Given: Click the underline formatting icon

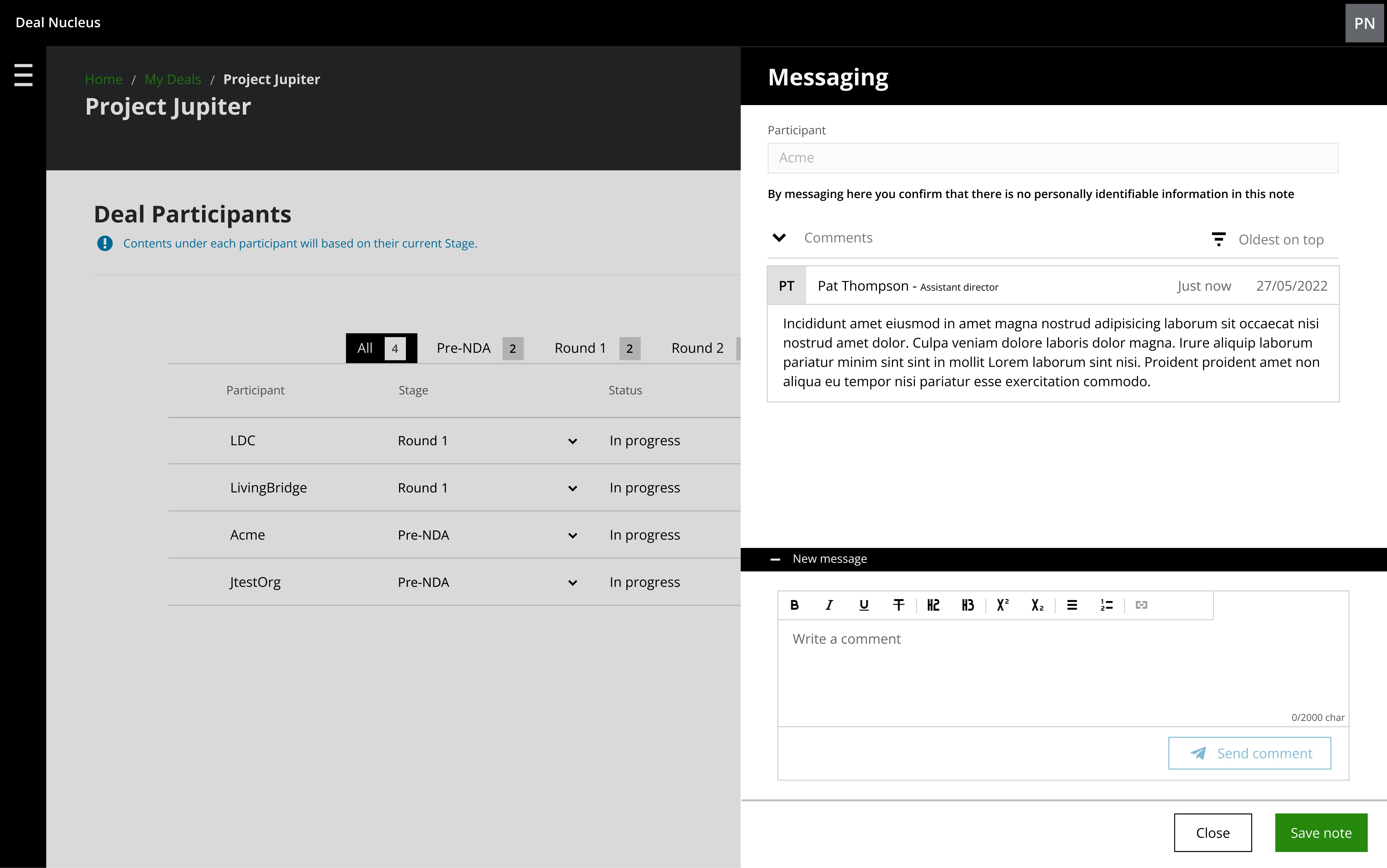Looking at the screenshot, I should (863, 605).
